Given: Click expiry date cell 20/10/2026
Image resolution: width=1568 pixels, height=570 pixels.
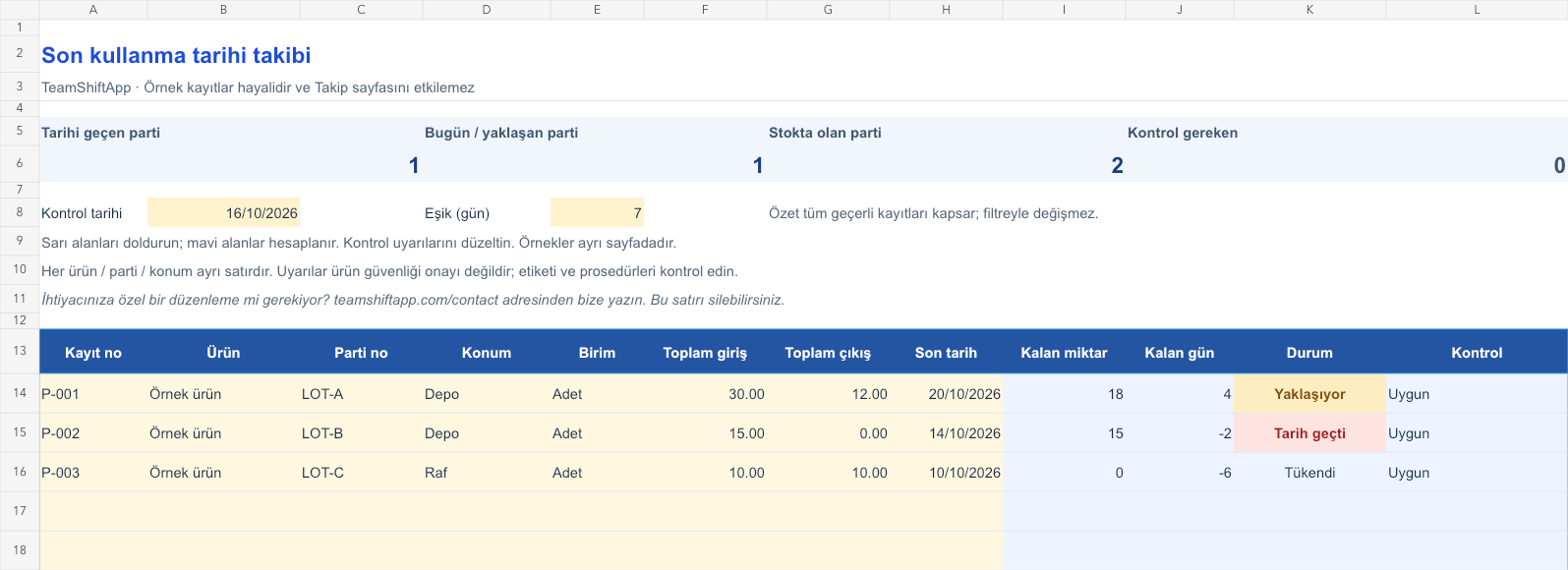Looking at the screenshot, I should [x=946, y=394].
